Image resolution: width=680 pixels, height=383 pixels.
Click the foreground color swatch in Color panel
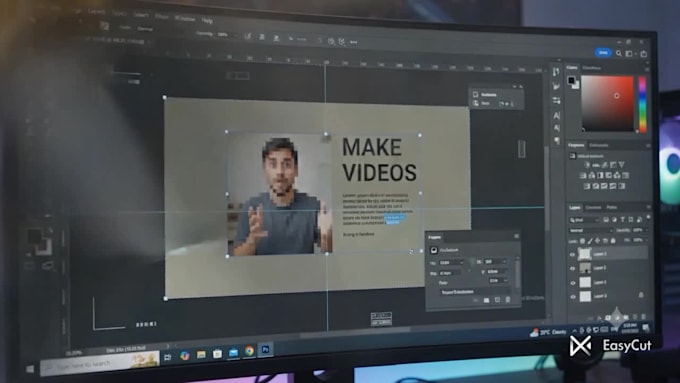[572, 80]
